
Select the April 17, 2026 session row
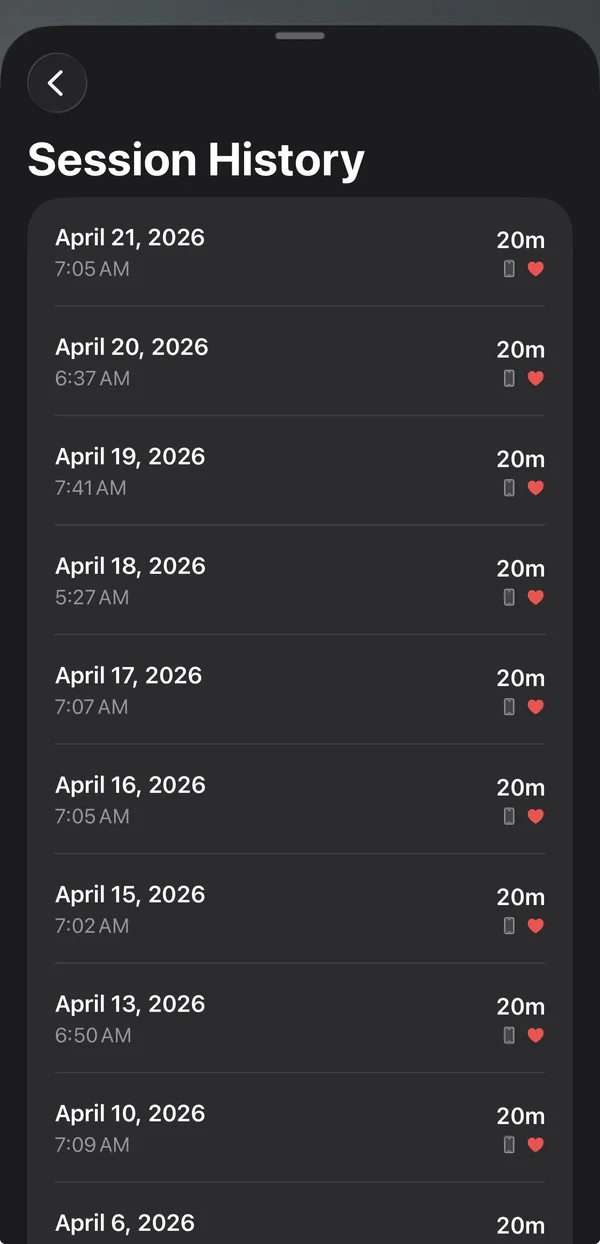(x=300, y=690)
